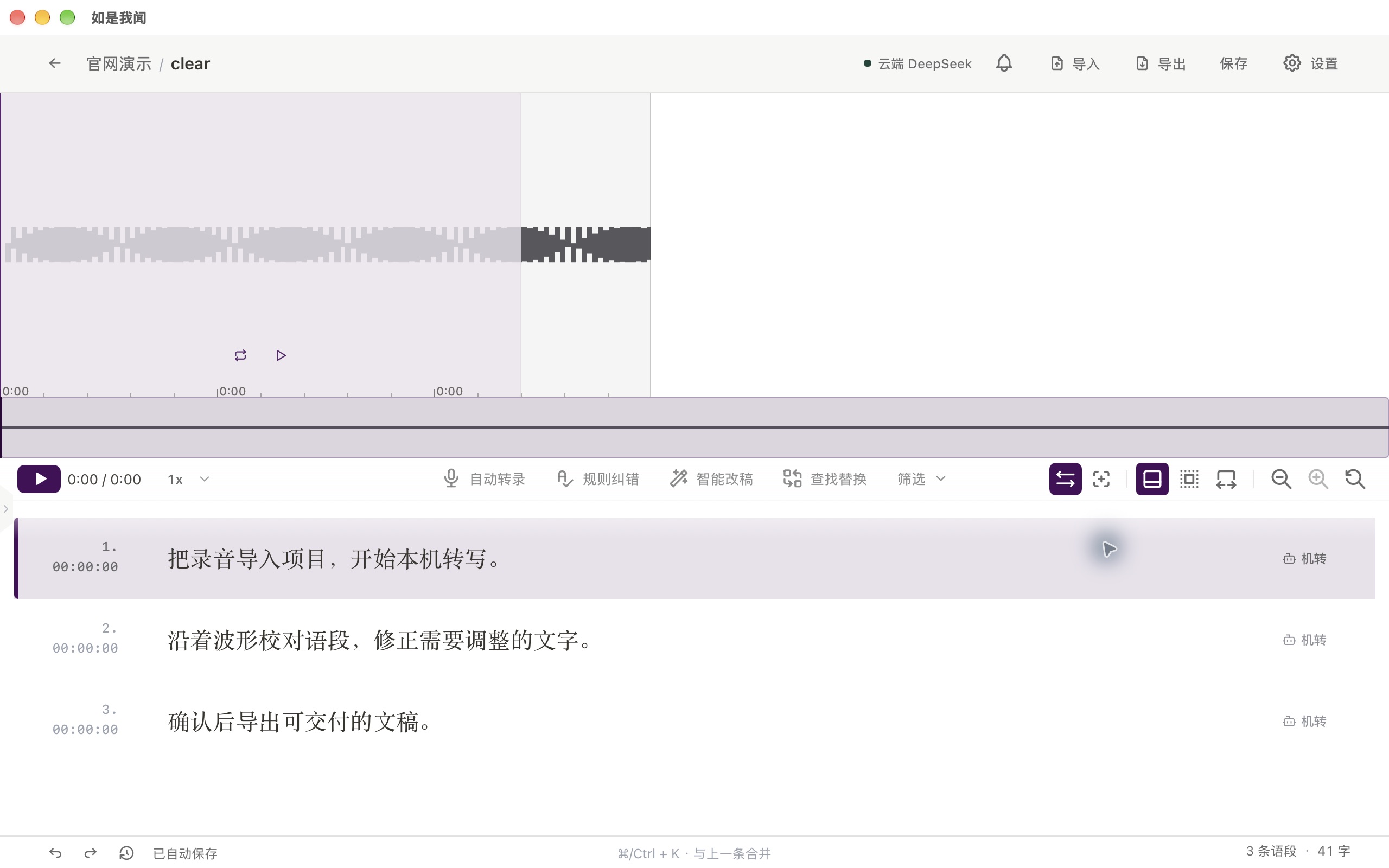Viewport: 1389px width, 868px height.
Task: Open the 官网演示 breadcrumb link
Action: 119,63
